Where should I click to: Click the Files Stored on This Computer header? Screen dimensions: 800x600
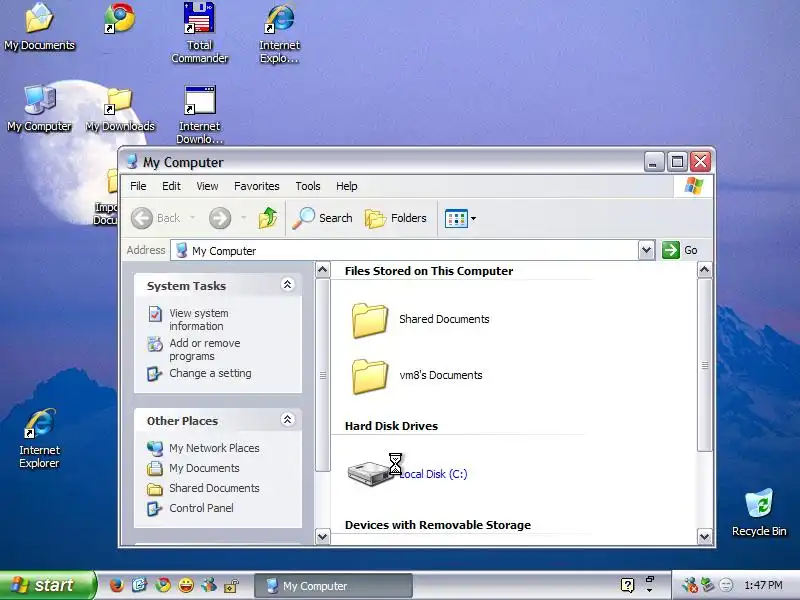(429, 271)
